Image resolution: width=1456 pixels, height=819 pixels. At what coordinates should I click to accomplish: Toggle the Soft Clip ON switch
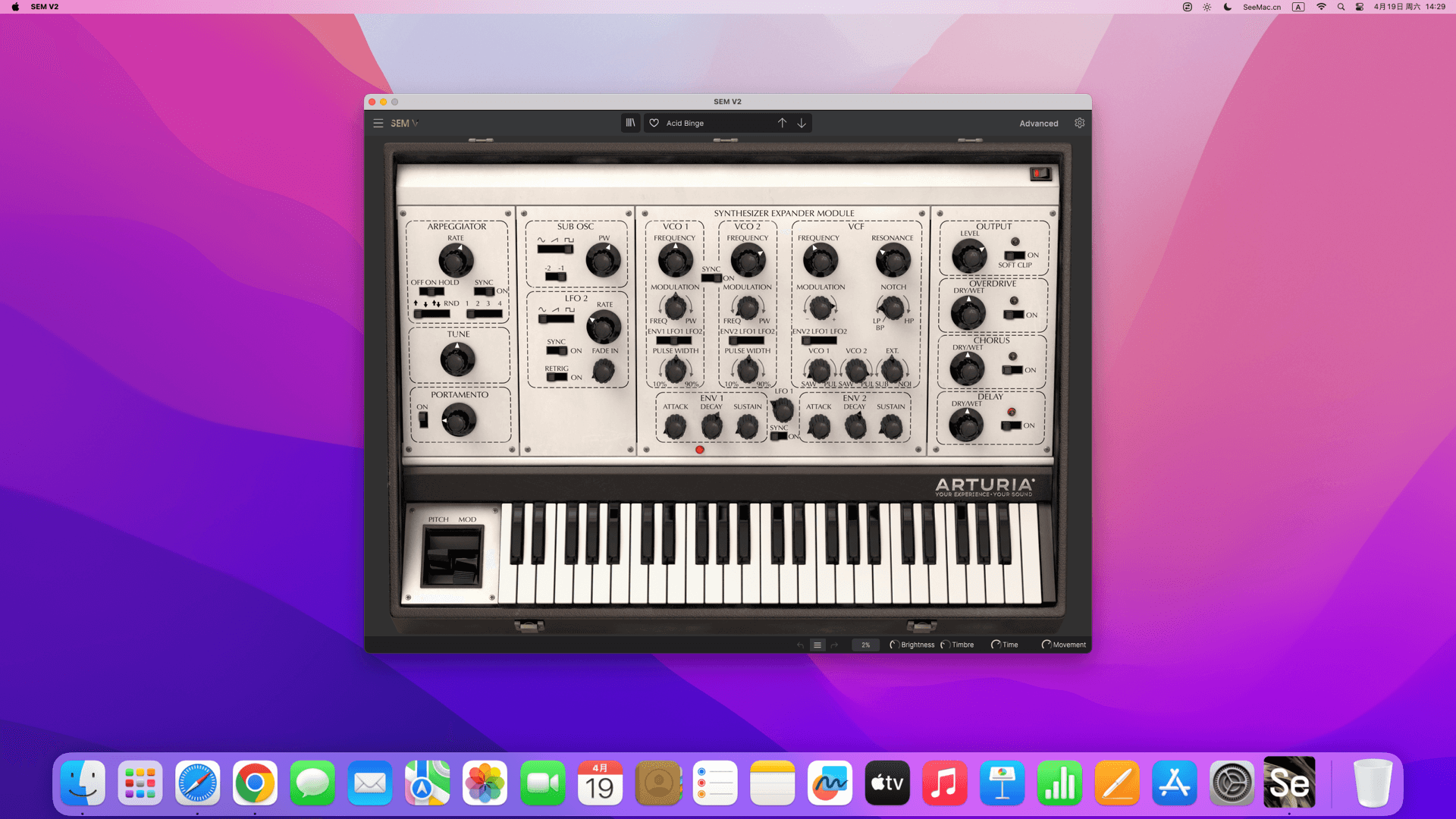tap(1015, 255)
